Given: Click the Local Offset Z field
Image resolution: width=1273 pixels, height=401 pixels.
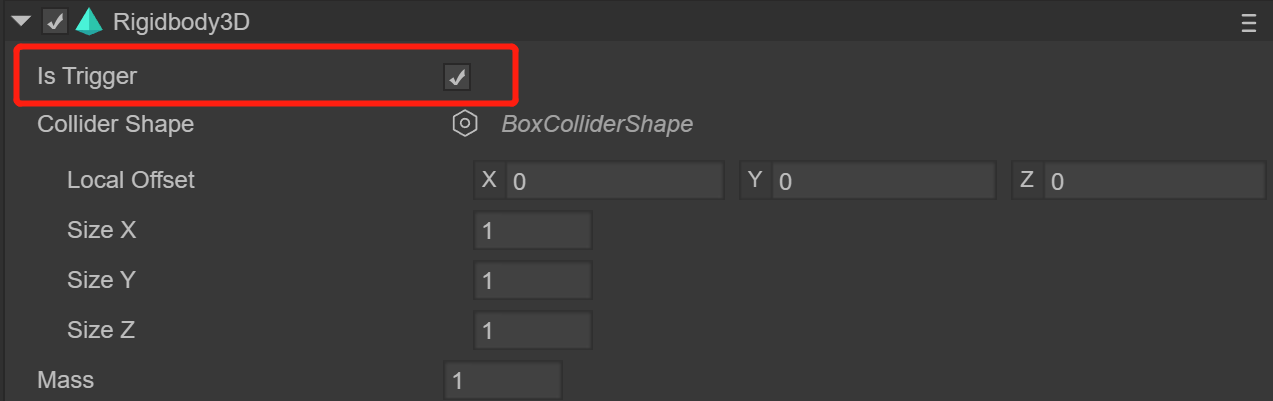Looking at the screenshot, I should pyautogui.click(x=1154, y=181).
